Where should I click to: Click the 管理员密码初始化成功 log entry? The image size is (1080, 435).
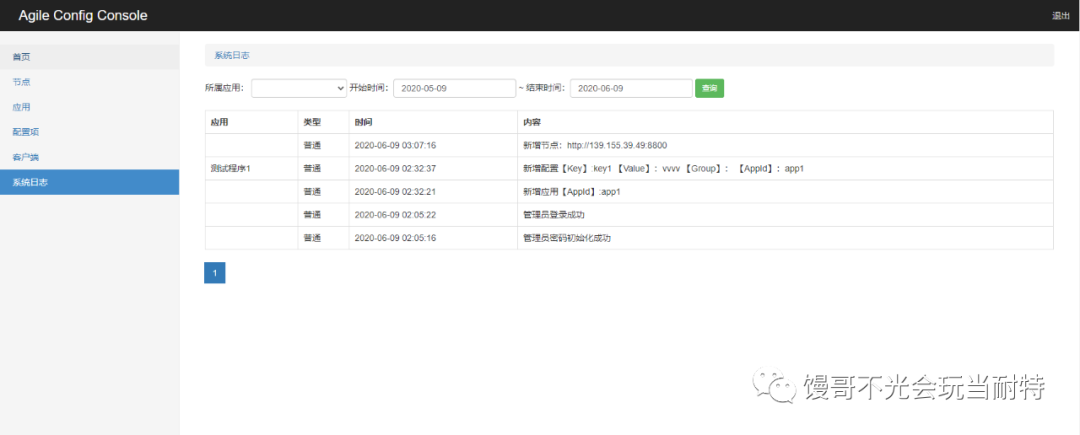coord(567,238)
